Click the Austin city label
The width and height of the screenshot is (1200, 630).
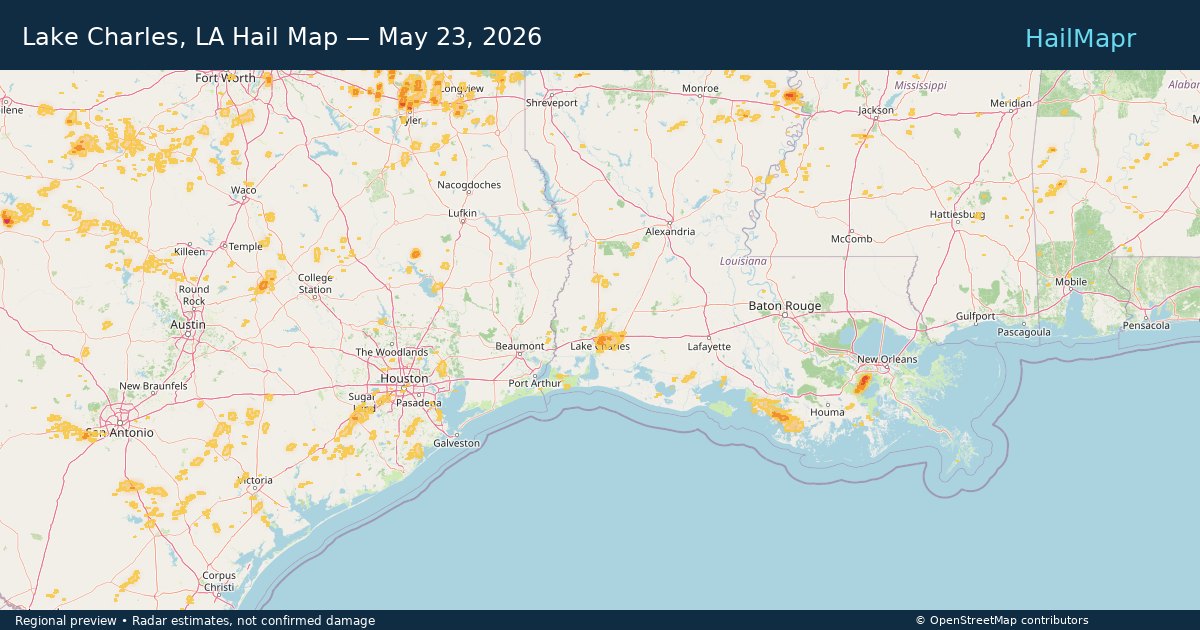pos(188,325)
